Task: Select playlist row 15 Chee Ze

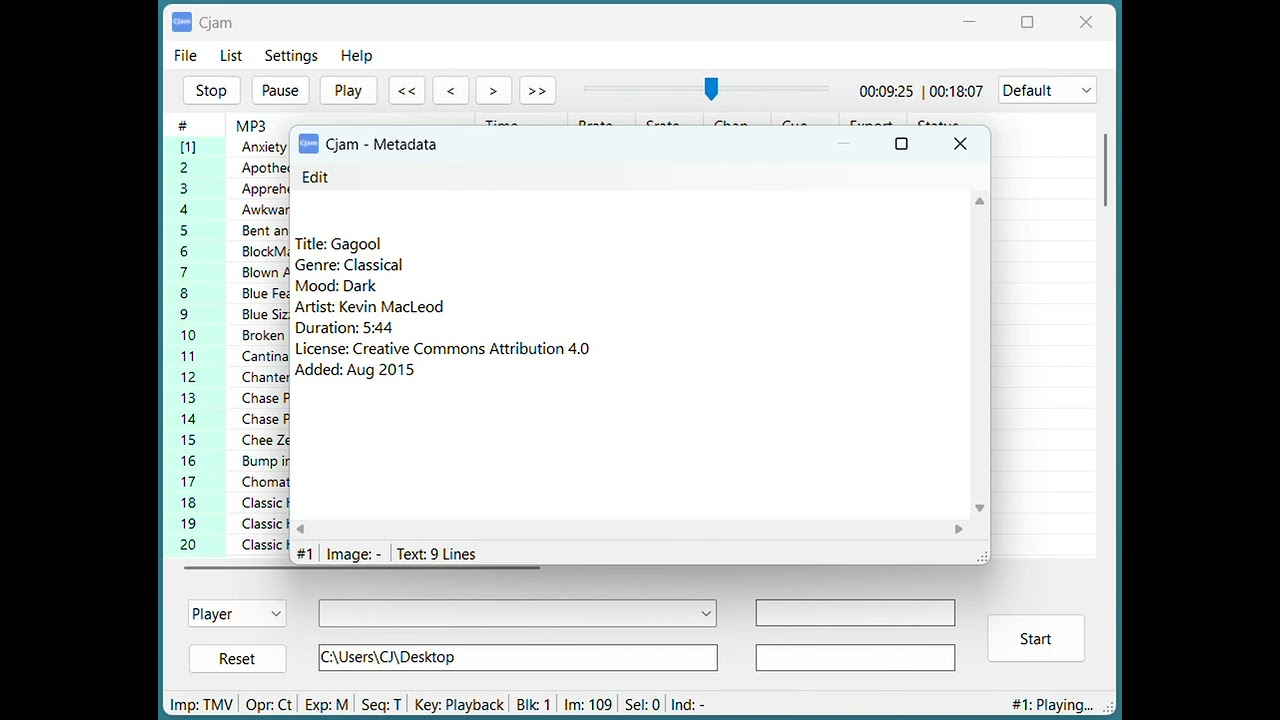Action: (229, 441)
